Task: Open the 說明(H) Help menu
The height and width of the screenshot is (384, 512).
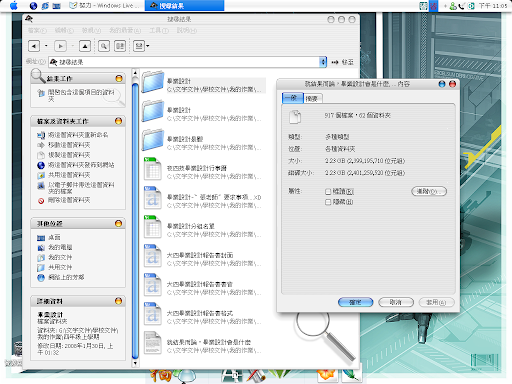Action: click(x=187, y=31)
